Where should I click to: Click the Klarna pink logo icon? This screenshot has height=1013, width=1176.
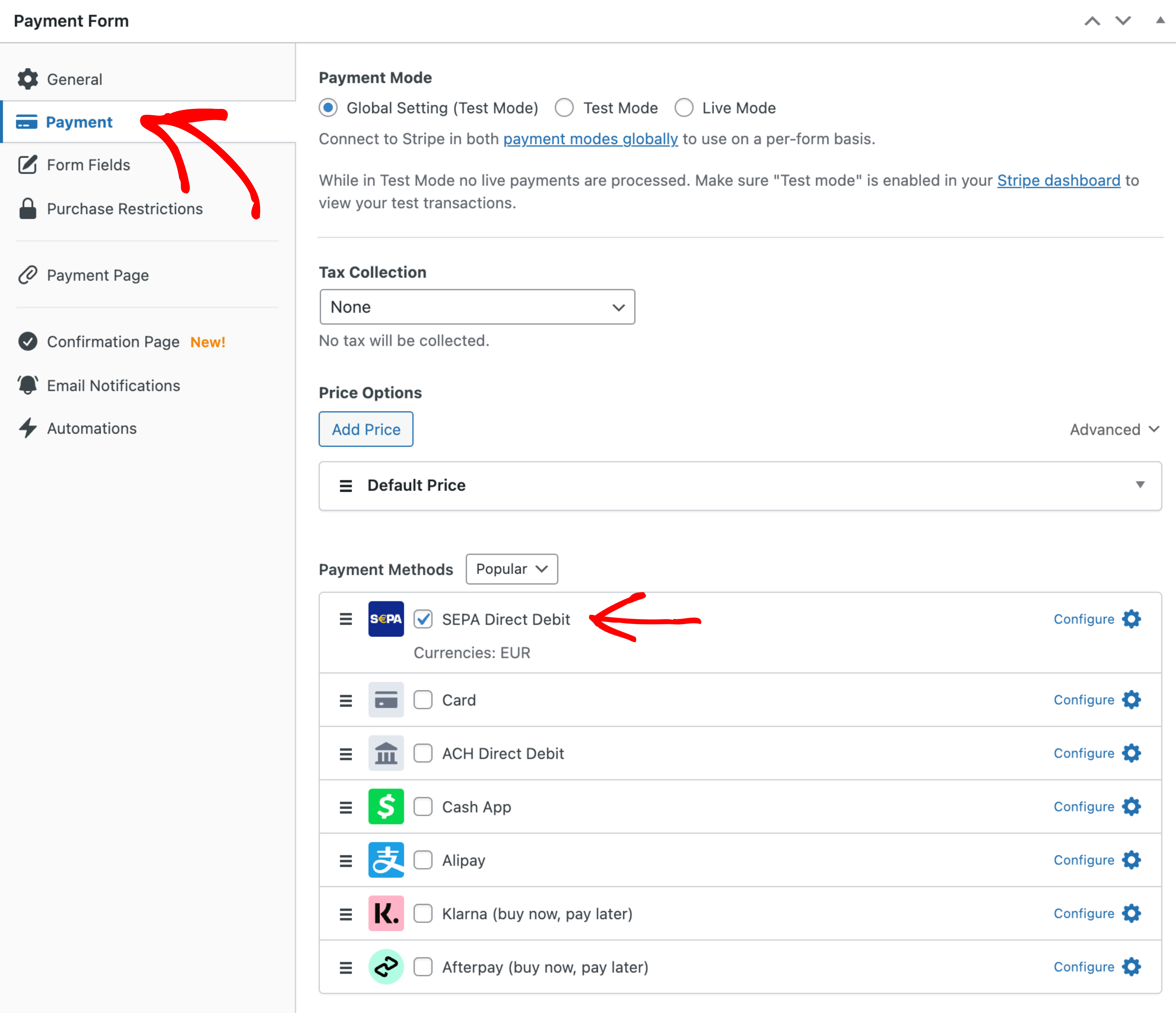click(x=386, y=913)
